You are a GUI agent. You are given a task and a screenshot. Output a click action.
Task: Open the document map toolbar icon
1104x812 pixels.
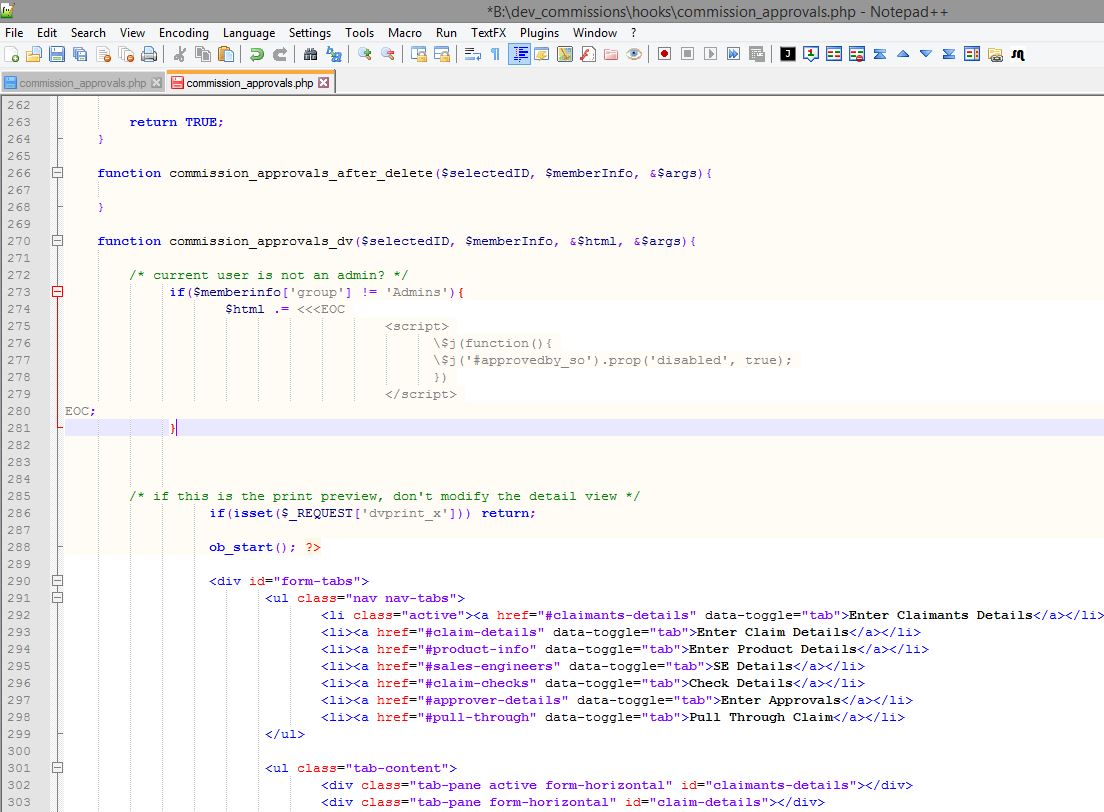pyautogui.click(x=565, y=54)
